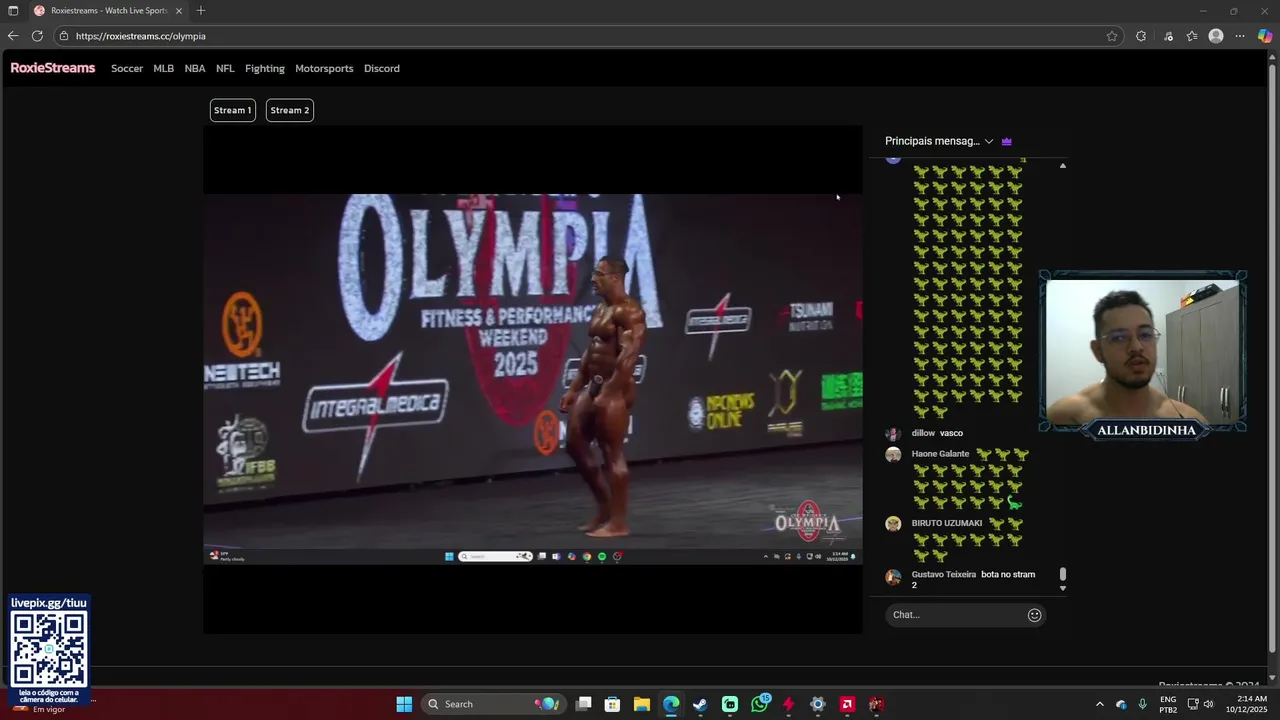The width and height of the screenshot is (1280, 720).
Task: Open the tab actions menu icon
Action: pos(13,11)
